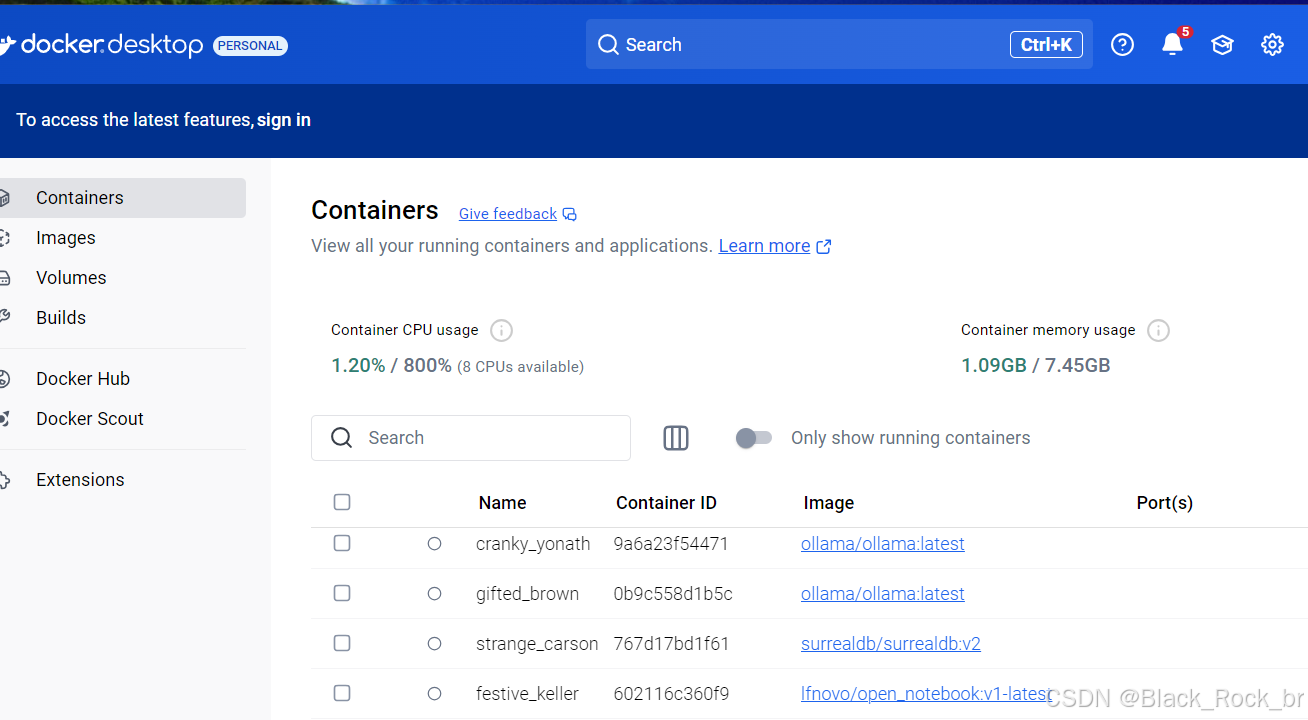Open the Learn more link

click(x=764, y=246)
